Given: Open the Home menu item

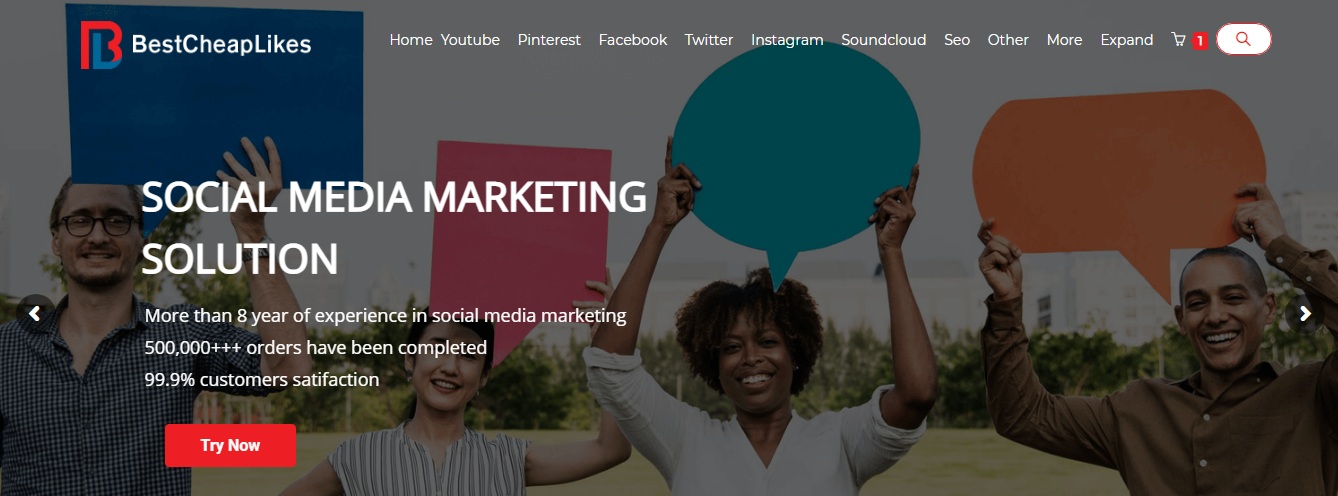Looking at the screenshot, I should coord(411,40).
